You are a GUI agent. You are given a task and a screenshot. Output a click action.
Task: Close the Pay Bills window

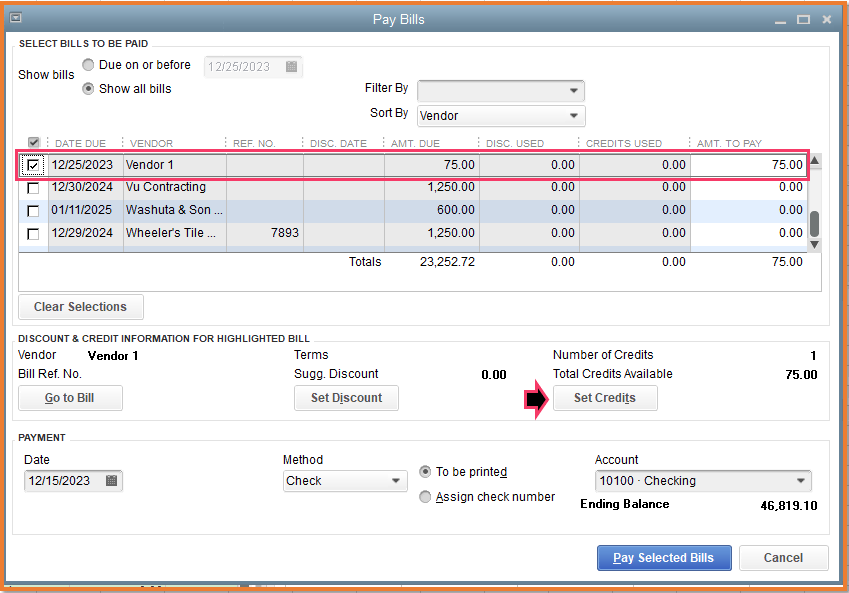pos(827,19)
